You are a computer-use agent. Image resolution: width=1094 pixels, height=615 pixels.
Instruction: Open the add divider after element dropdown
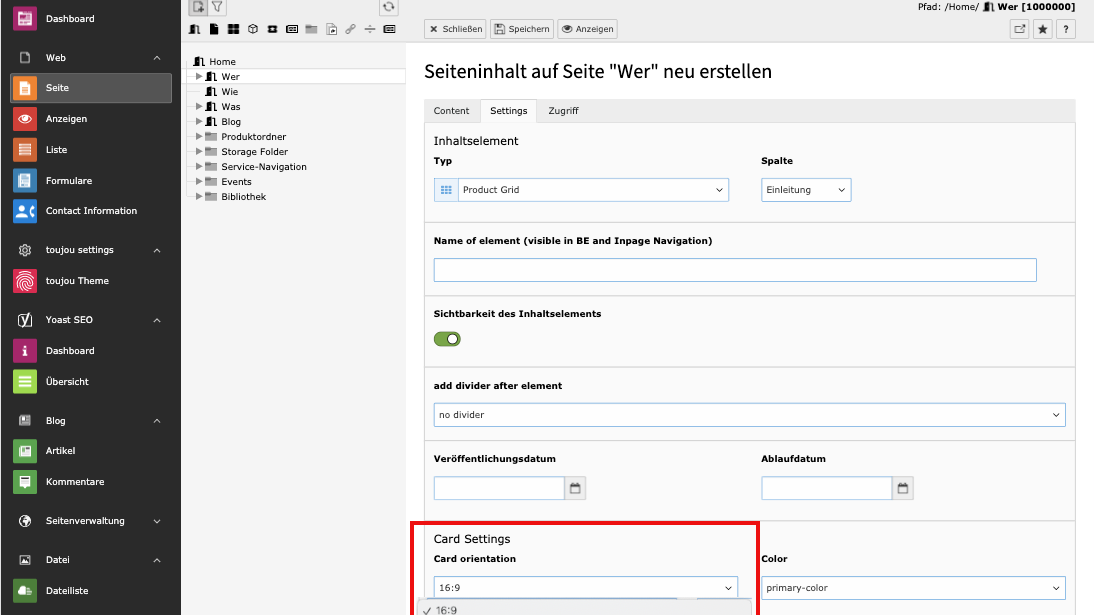[749, 414]
